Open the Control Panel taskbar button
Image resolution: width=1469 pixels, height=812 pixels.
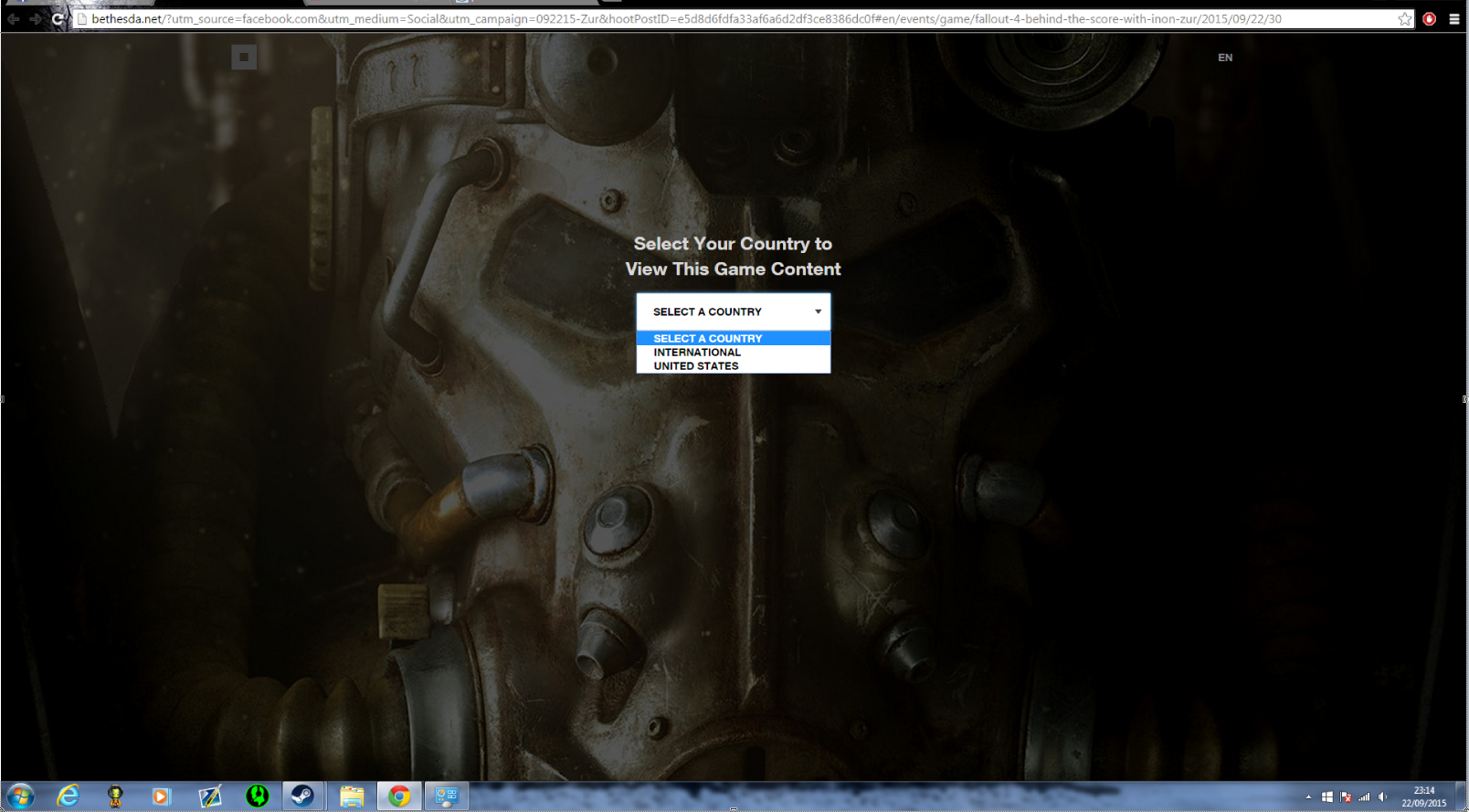point(447,796)
